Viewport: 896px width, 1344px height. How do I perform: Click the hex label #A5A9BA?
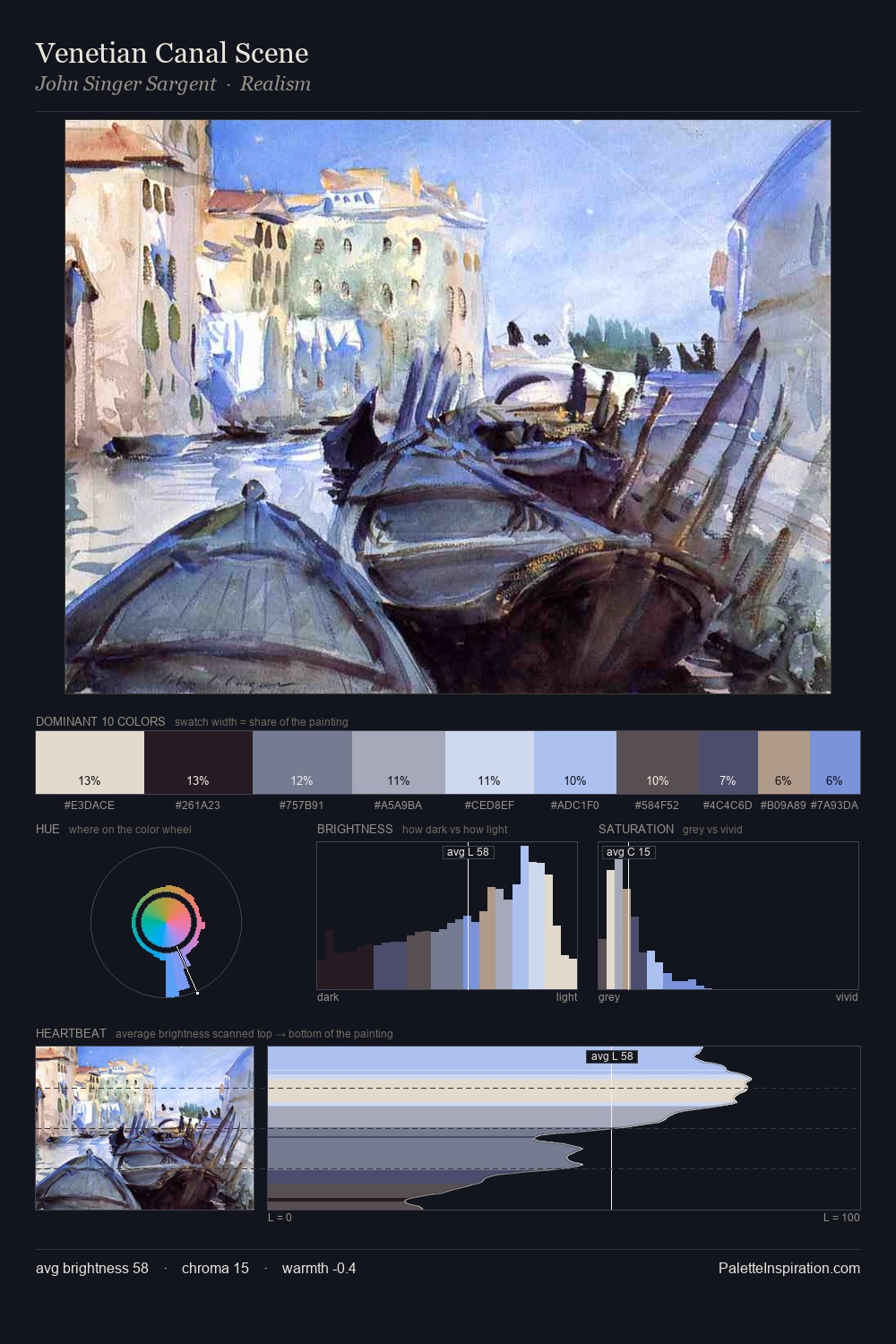(x=399, y=805)
